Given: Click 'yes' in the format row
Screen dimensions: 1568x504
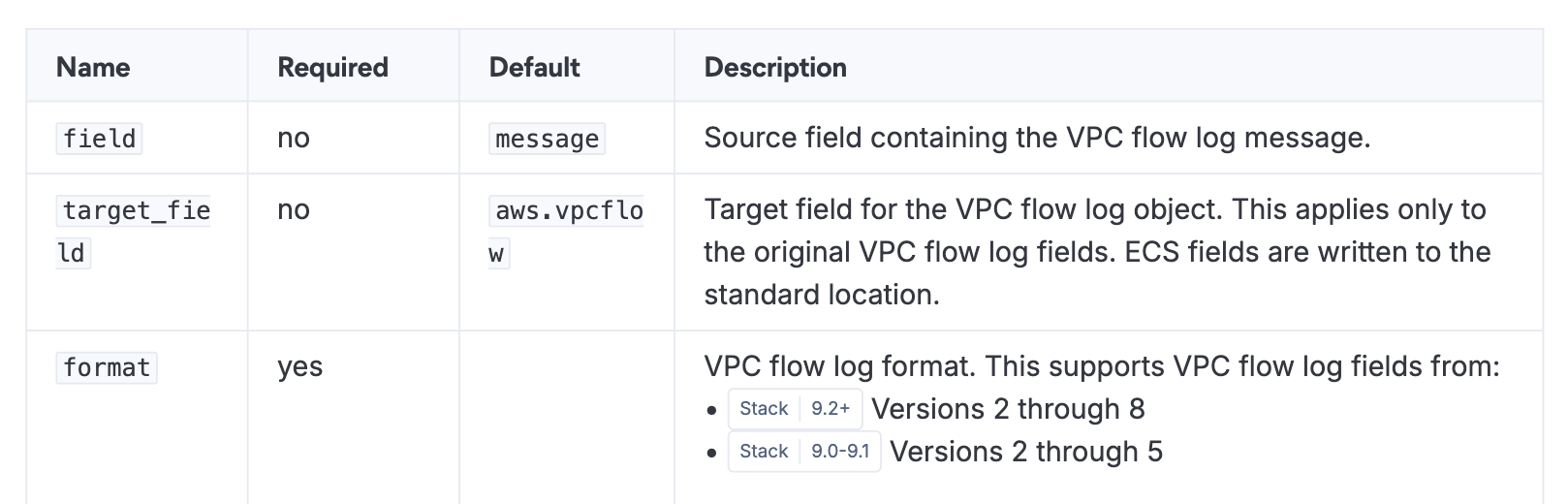Looking at the screenshot, I should [x=299, y=366].
